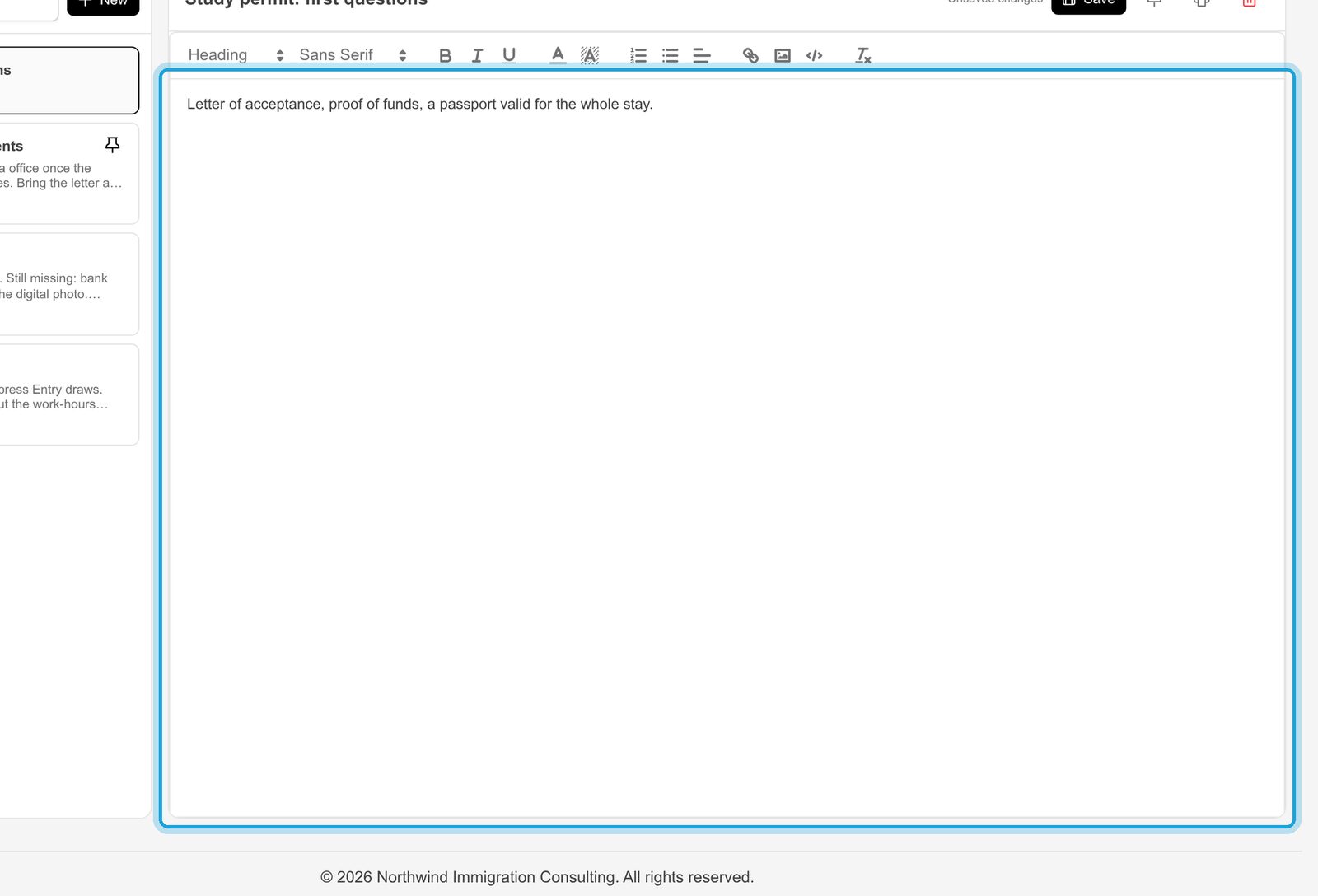Image resolution: width=1318 pixels, height=896 pixels.
Task: Click into 'Letter of acceptance' editor text
Action: point(419,105)
